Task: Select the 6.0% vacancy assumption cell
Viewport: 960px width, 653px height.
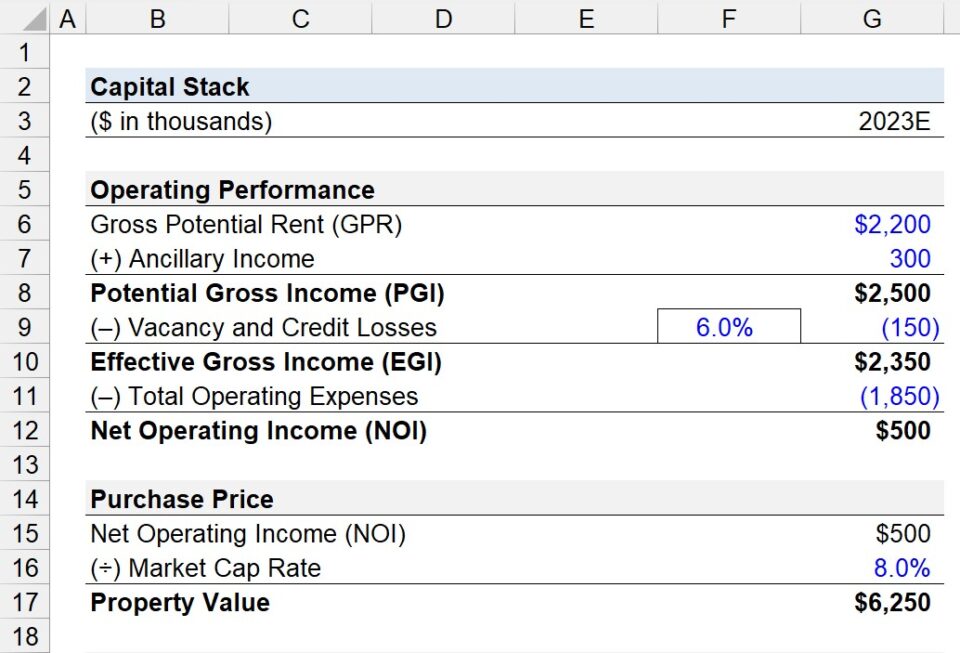Action: pos(728,327)
